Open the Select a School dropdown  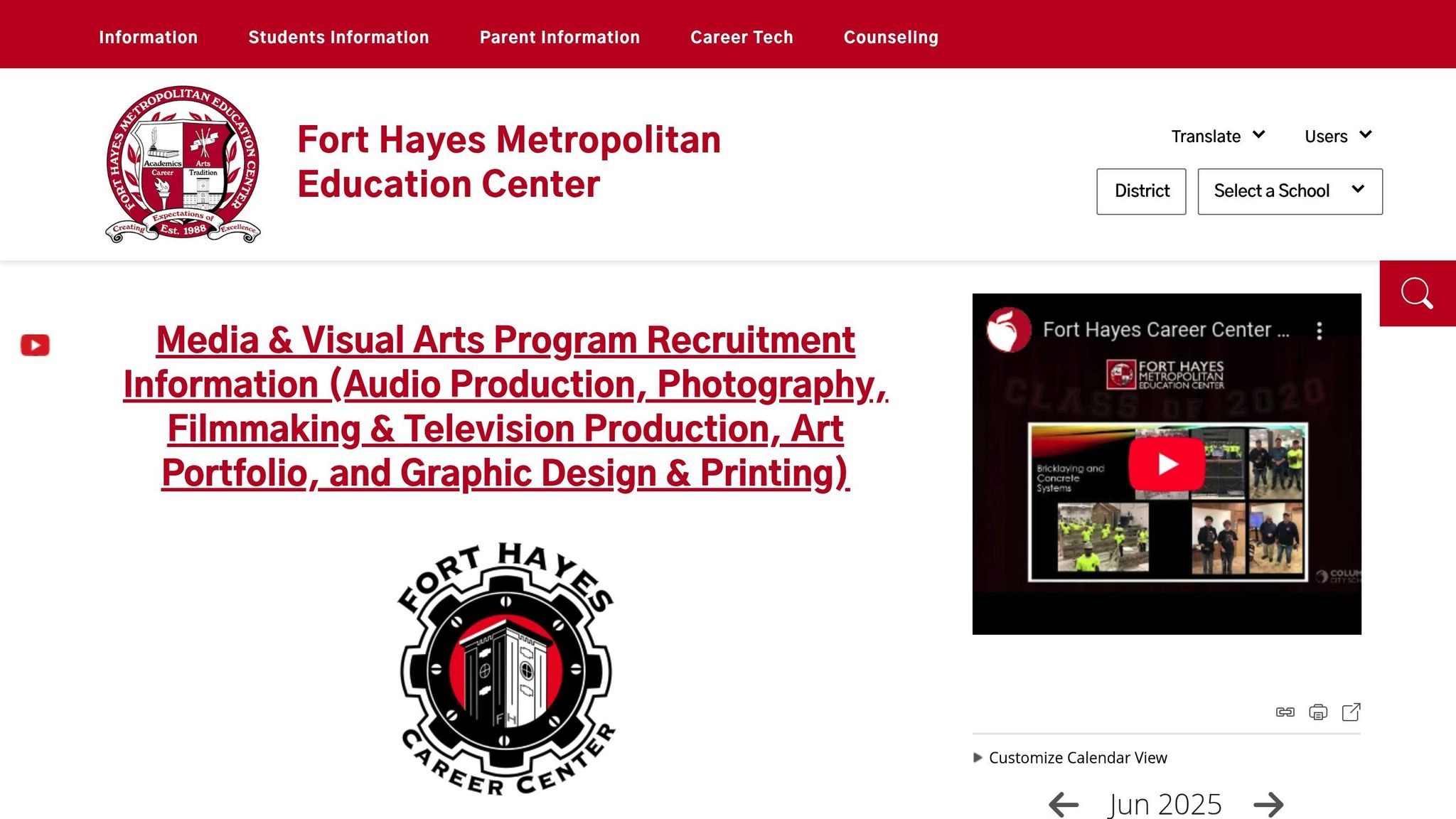[x=1290, y=191]
